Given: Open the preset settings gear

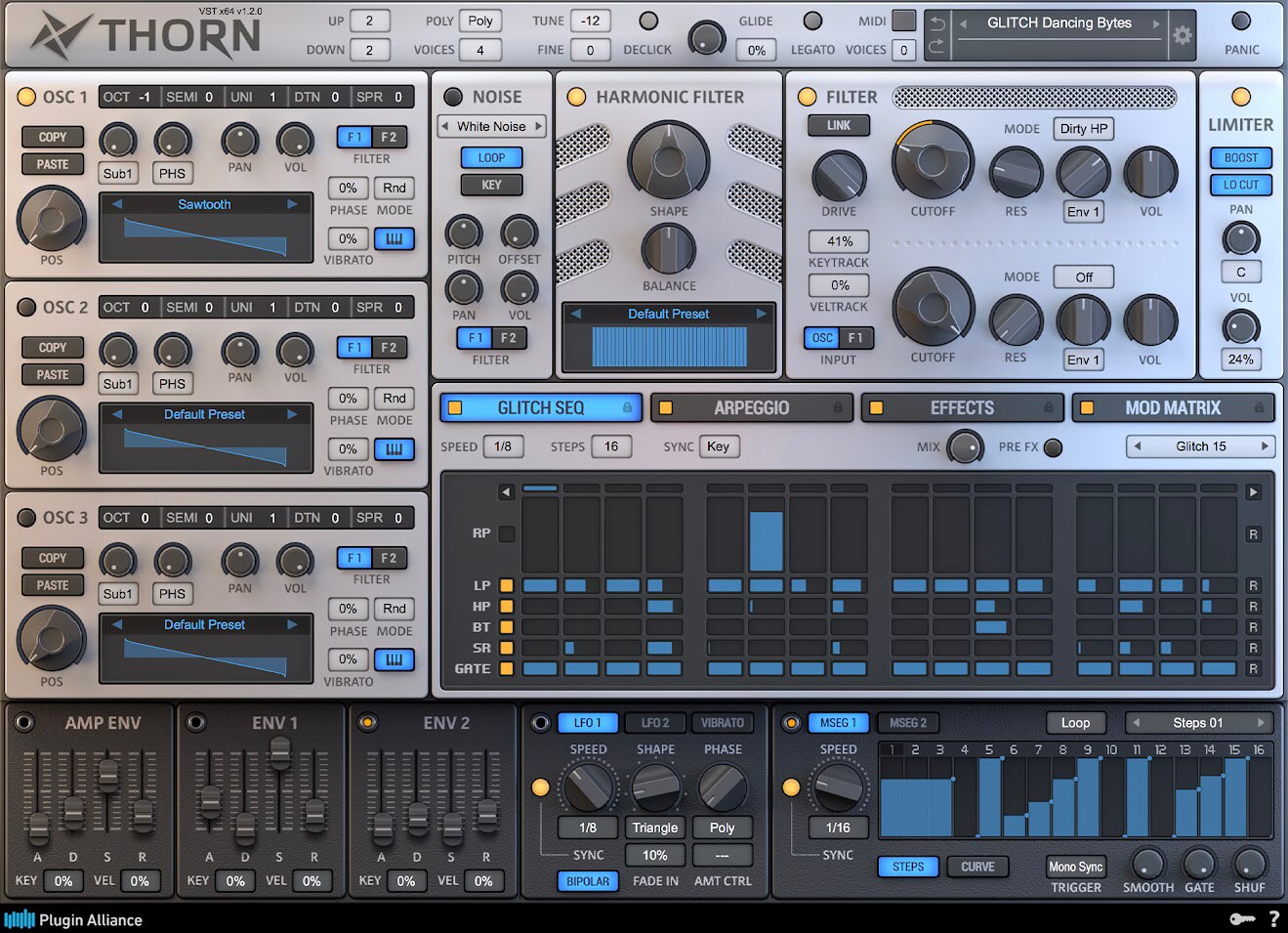Looking at the screenshot, I should 1182,35.
